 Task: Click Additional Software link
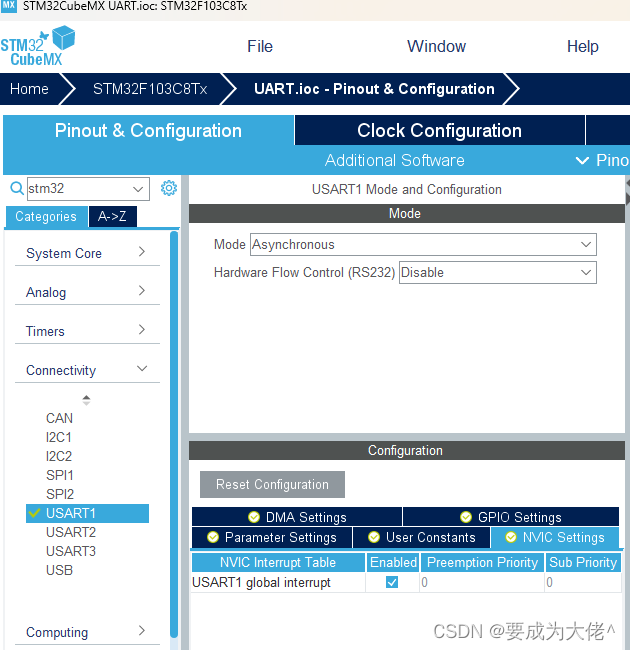click(x=395, y=160)
